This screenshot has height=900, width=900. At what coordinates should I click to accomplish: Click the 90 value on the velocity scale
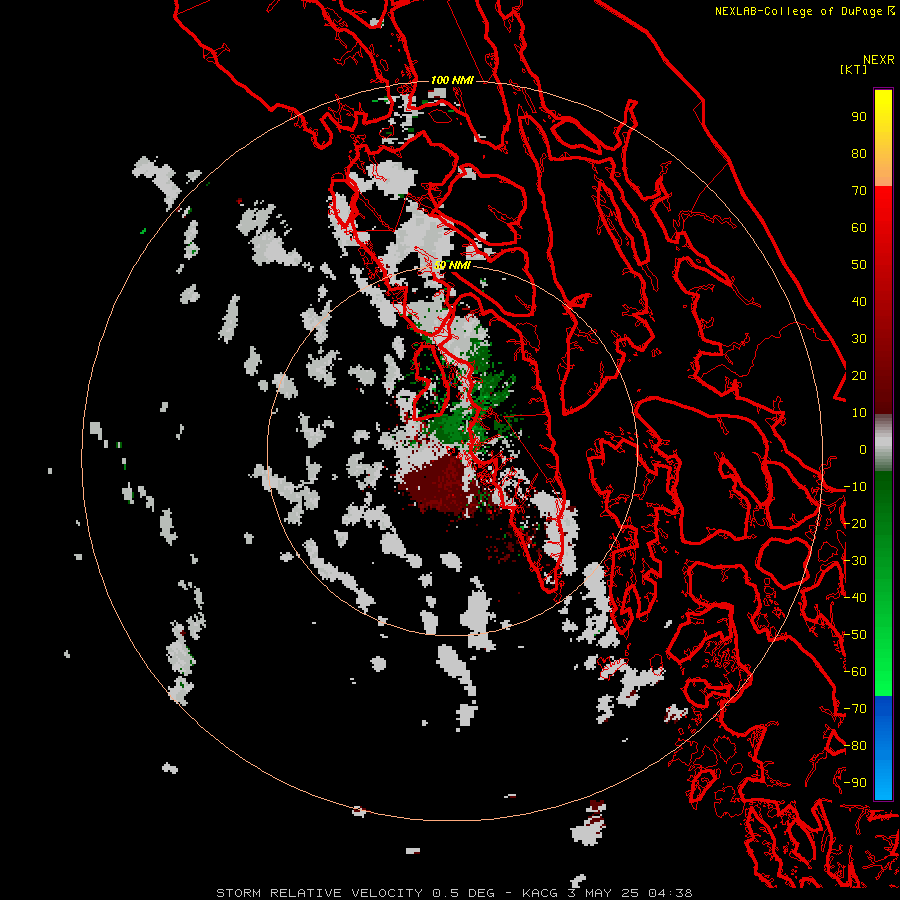859,117
